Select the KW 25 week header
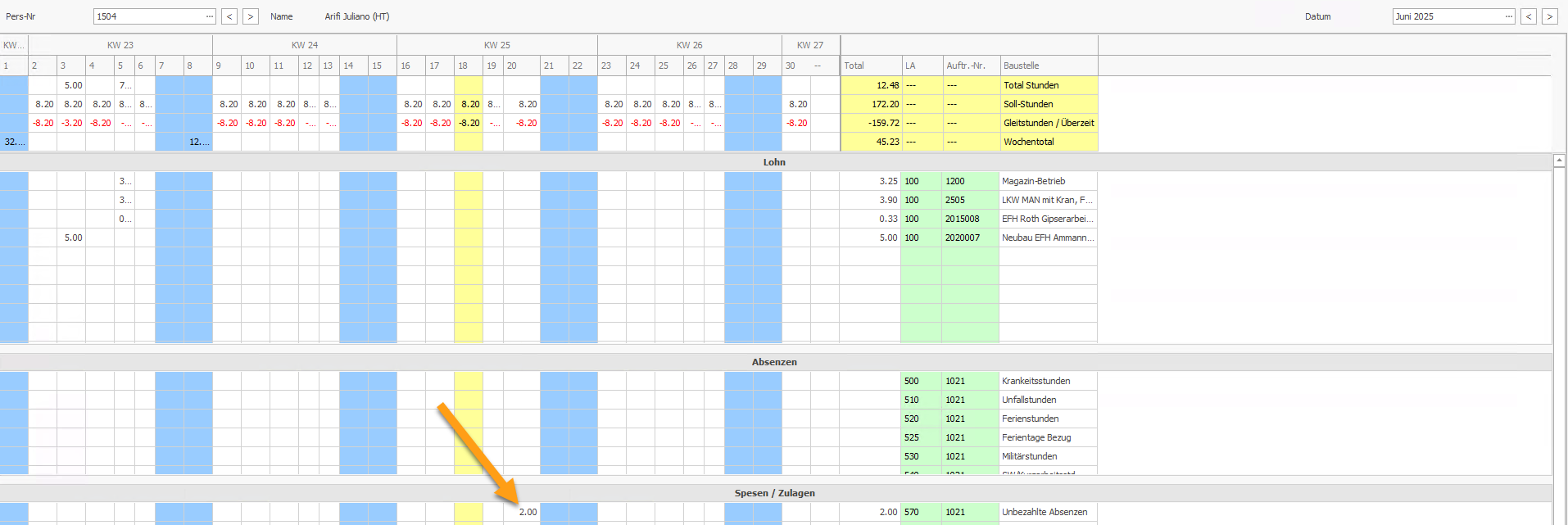The image size is (1568, 525). tap(496, 45)
